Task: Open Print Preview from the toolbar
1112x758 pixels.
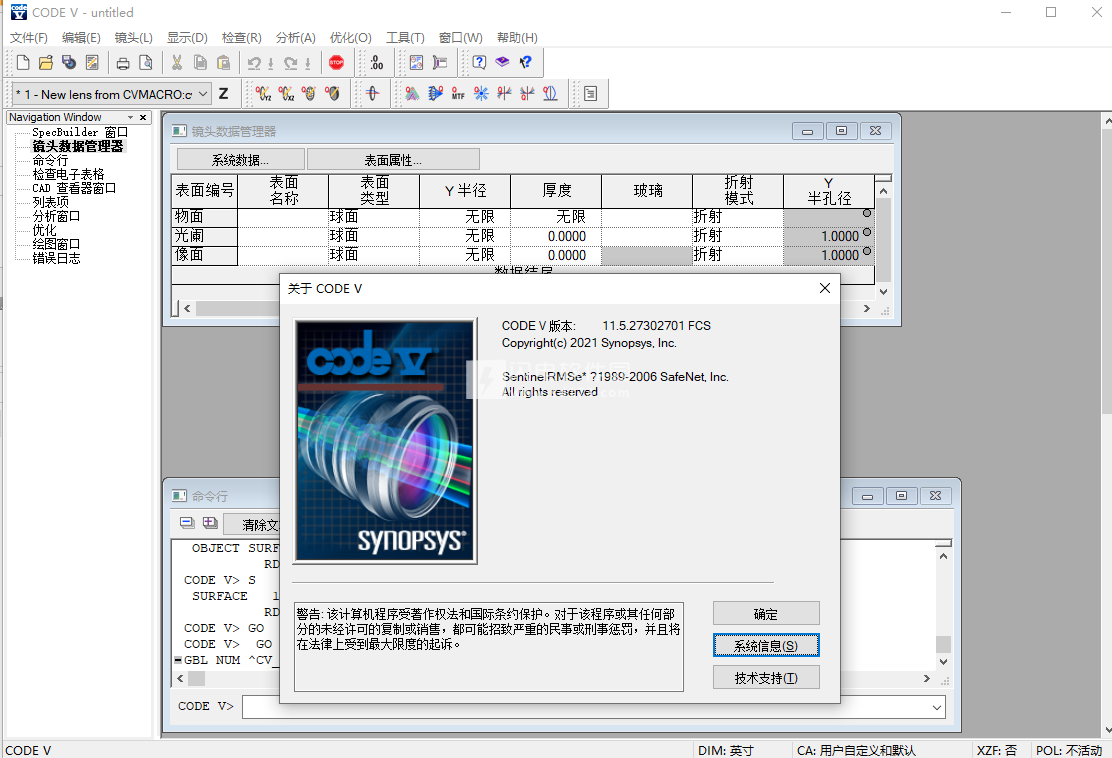Action: (146, 62)
